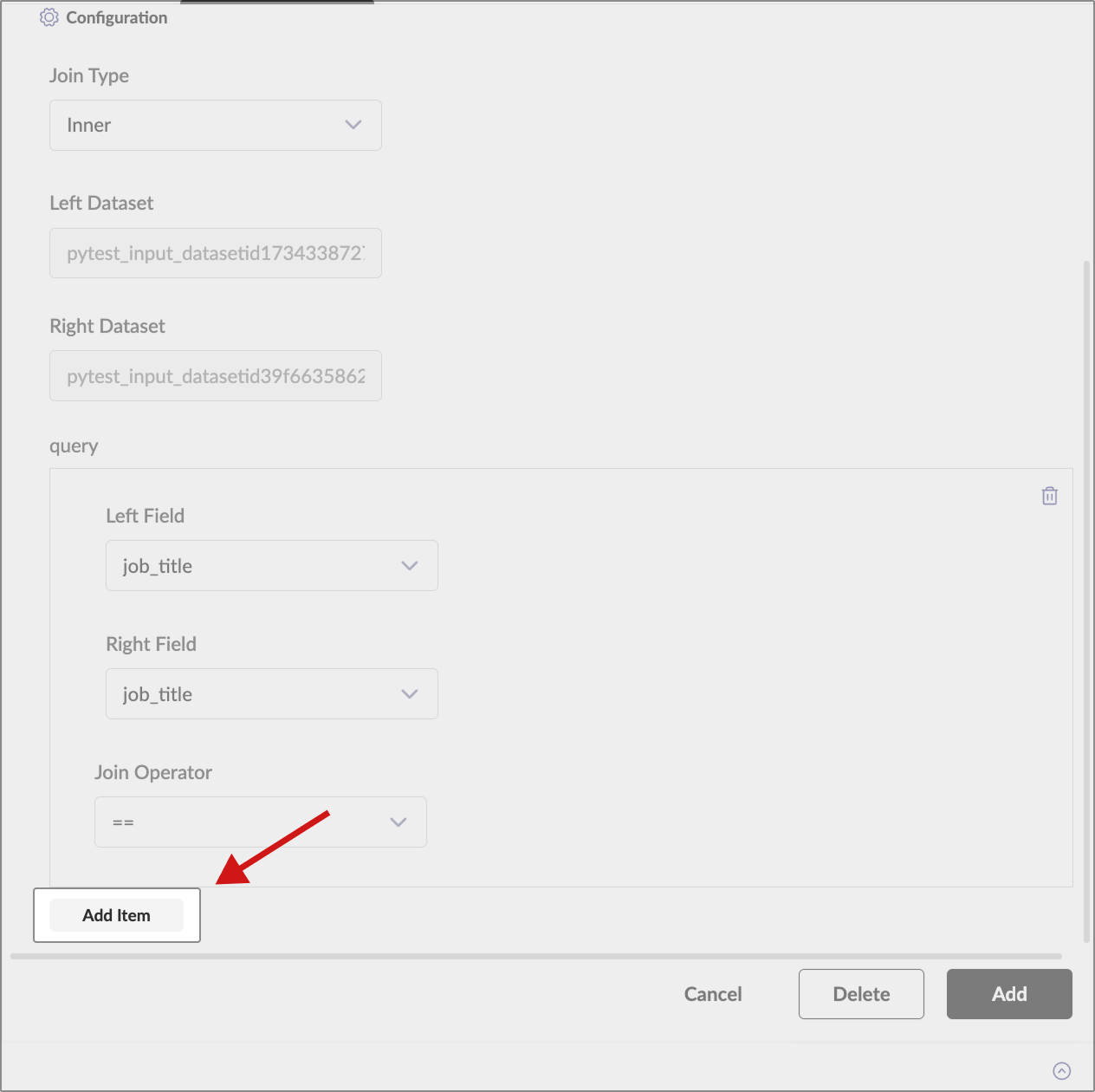Click the grey Add button
The height and width of the screenshot is (1092, 1095).
tap(1009, 994)
